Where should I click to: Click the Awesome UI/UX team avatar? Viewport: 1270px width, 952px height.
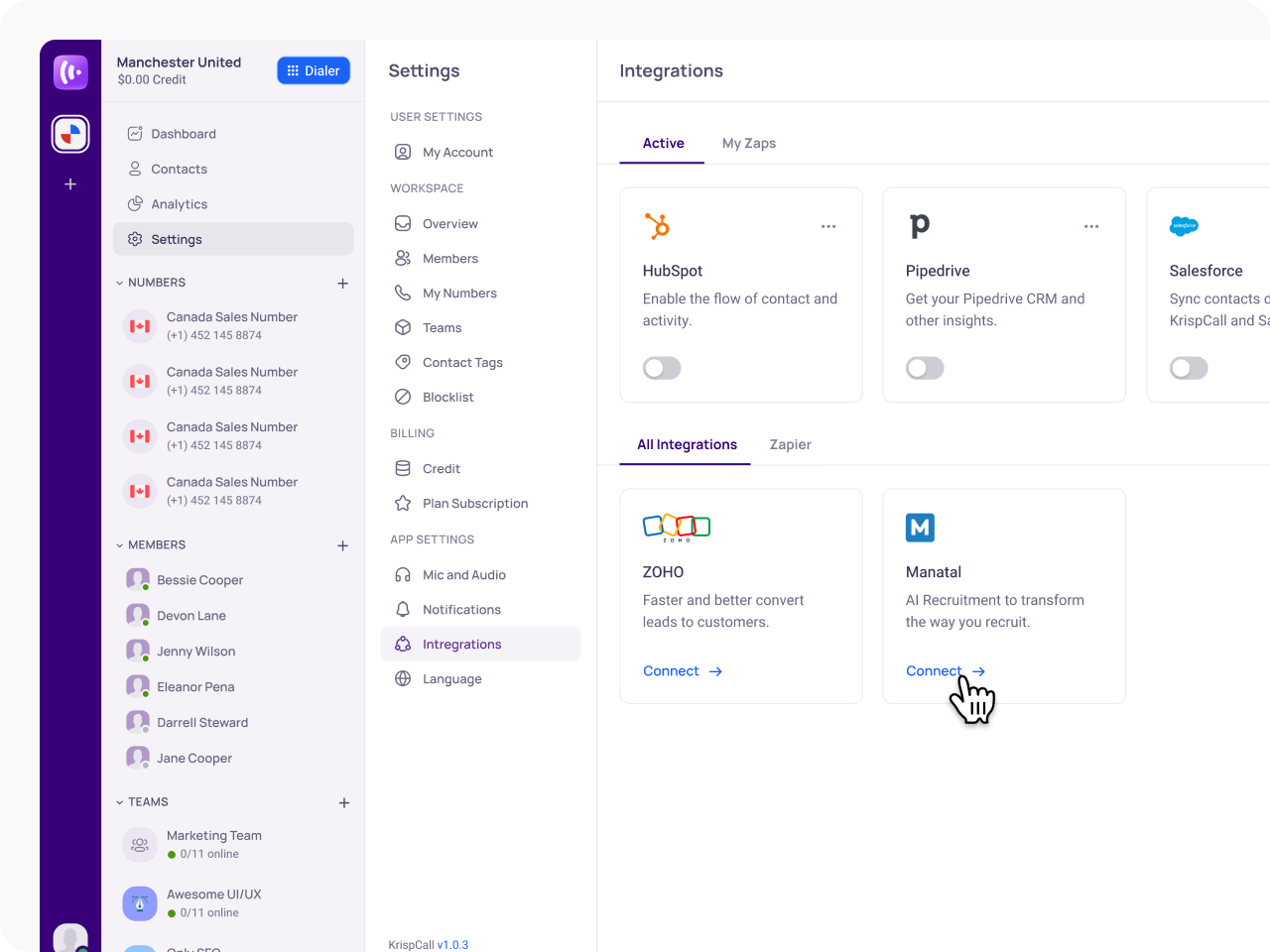[x=140, y=903]
